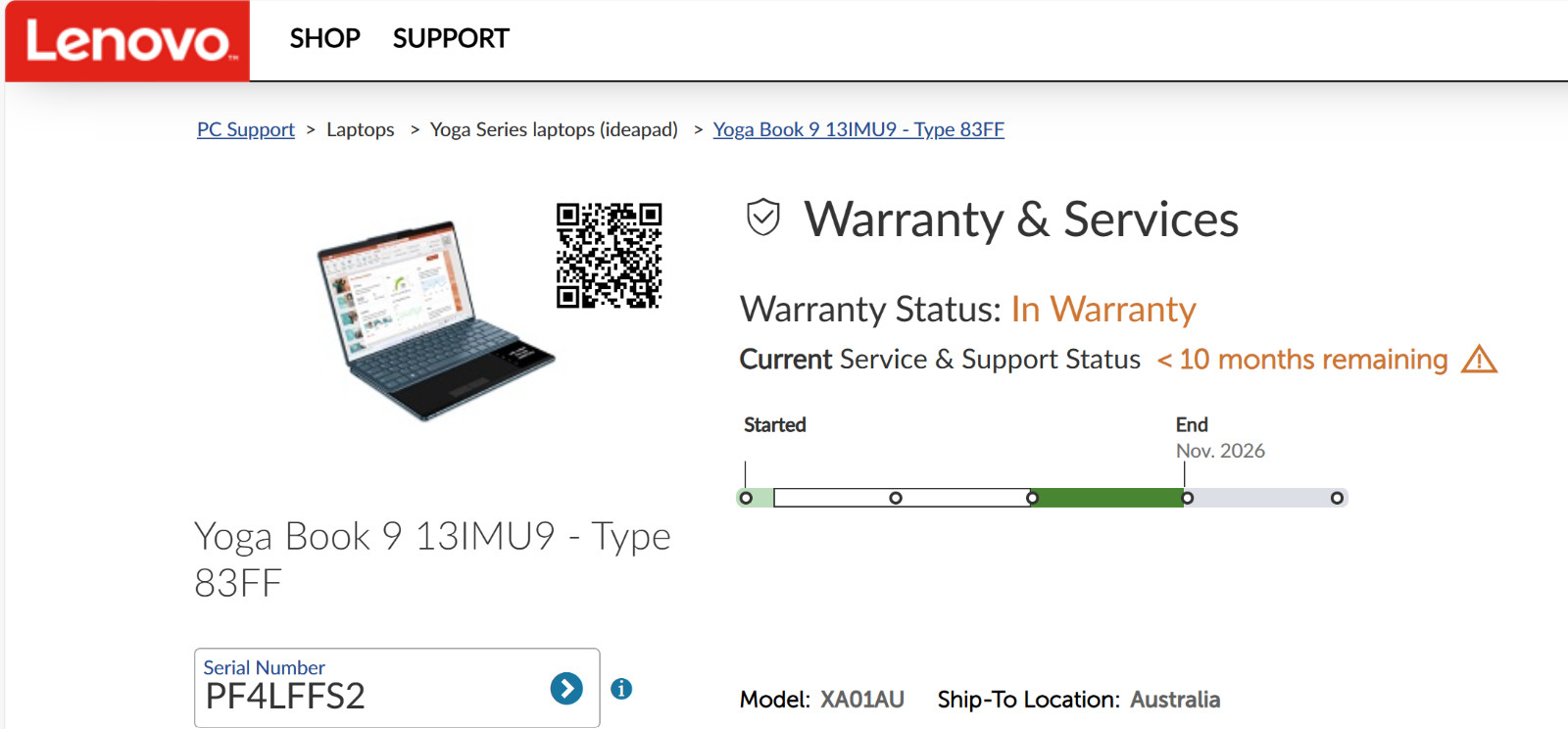The height and width of the screenshot is (729, 1568).
Task: Click the Serial Number input field
Action: point(397,688)
